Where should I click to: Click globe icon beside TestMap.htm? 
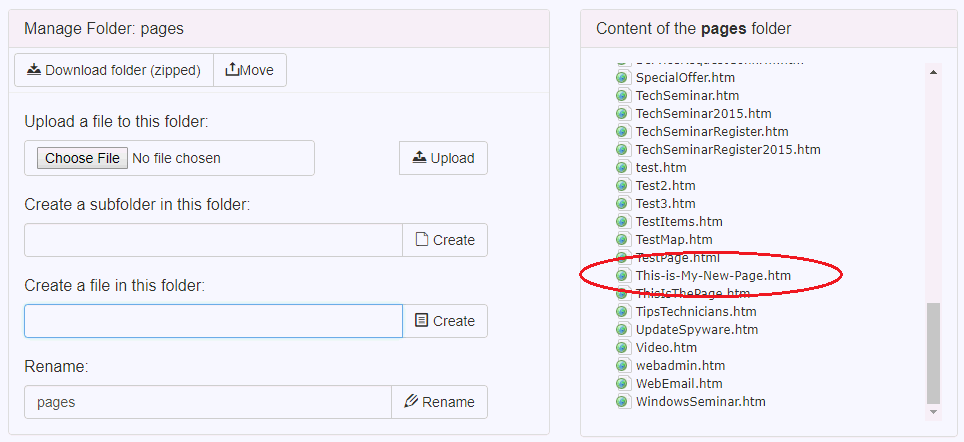[x=622, y=239]
